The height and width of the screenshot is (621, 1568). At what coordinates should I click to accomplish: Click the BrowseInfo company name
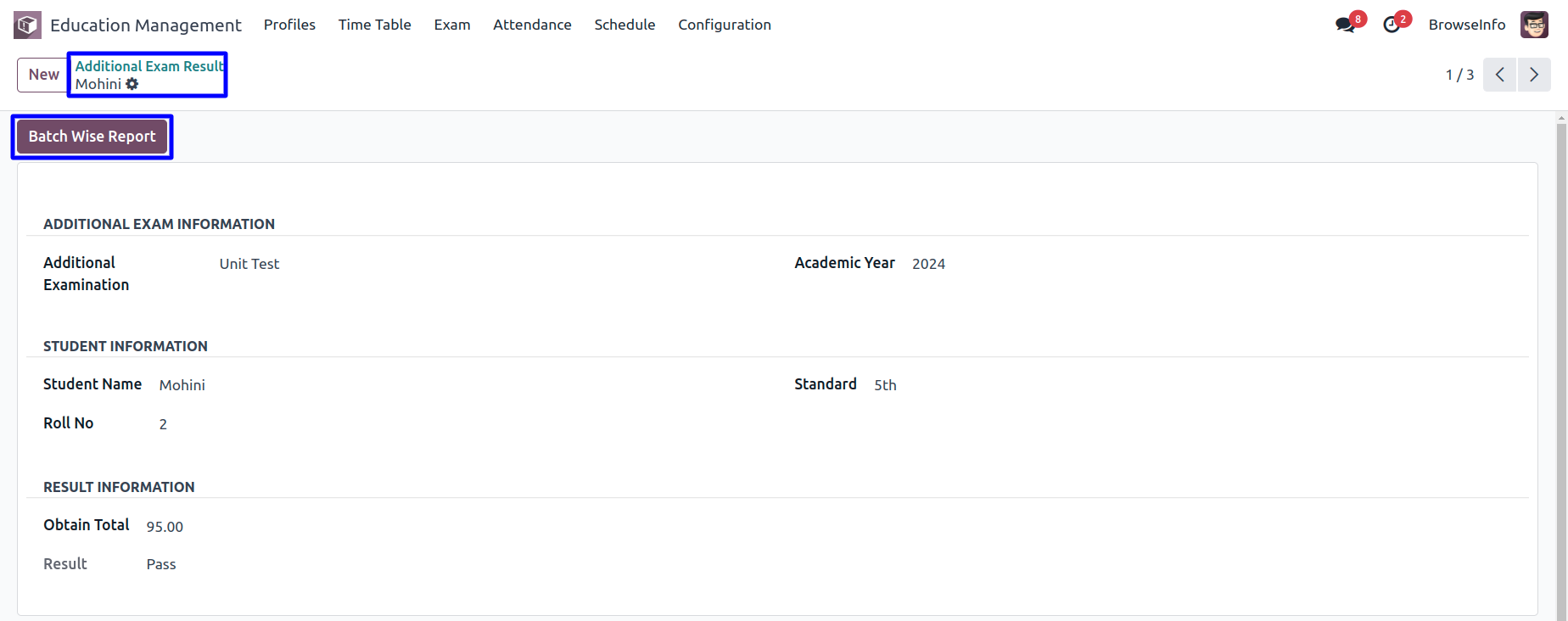tap(1467, 25)
